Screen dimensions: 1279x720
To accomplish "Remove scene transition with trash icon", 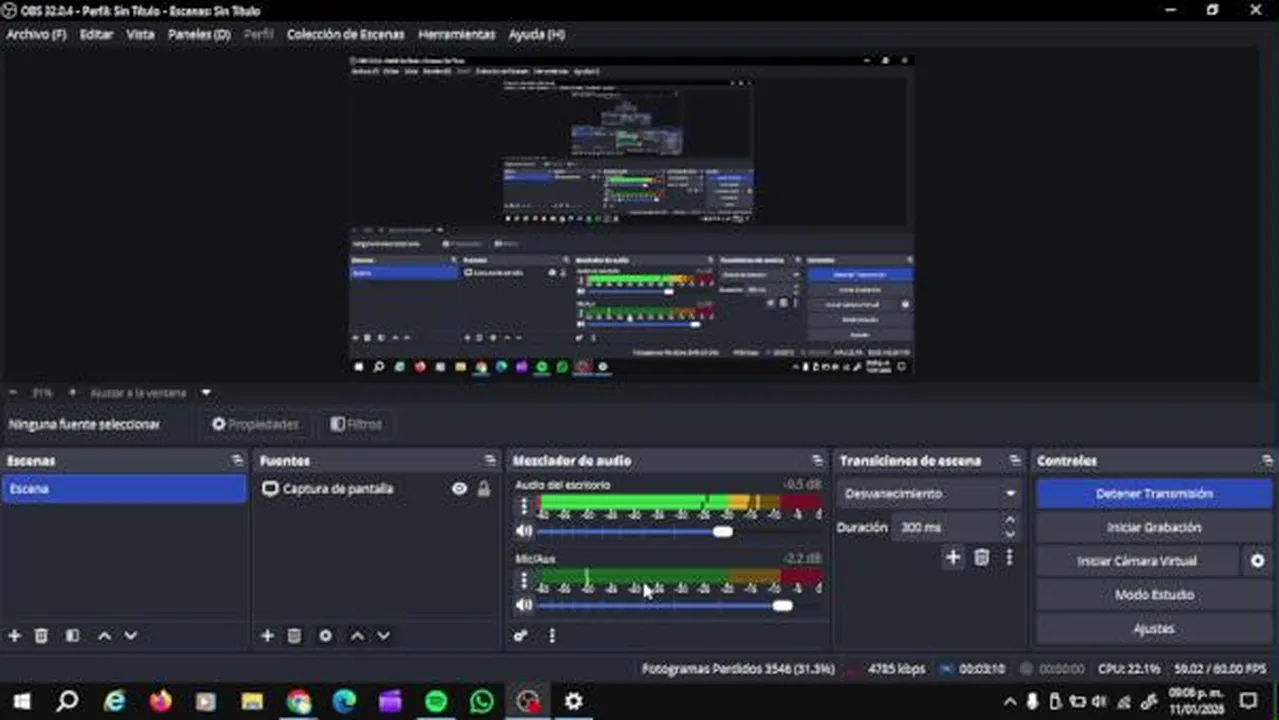I will click(x=982, y=558).
